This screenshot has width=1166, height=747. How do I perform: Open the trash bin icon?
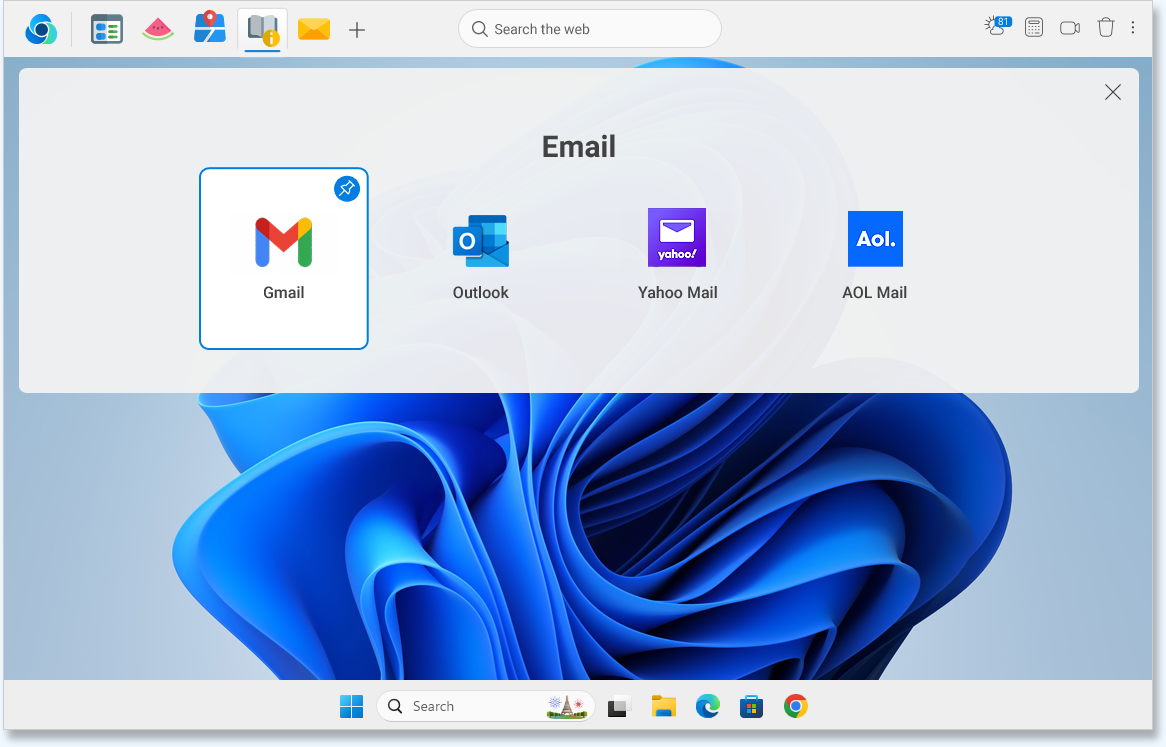point(1105,28)
